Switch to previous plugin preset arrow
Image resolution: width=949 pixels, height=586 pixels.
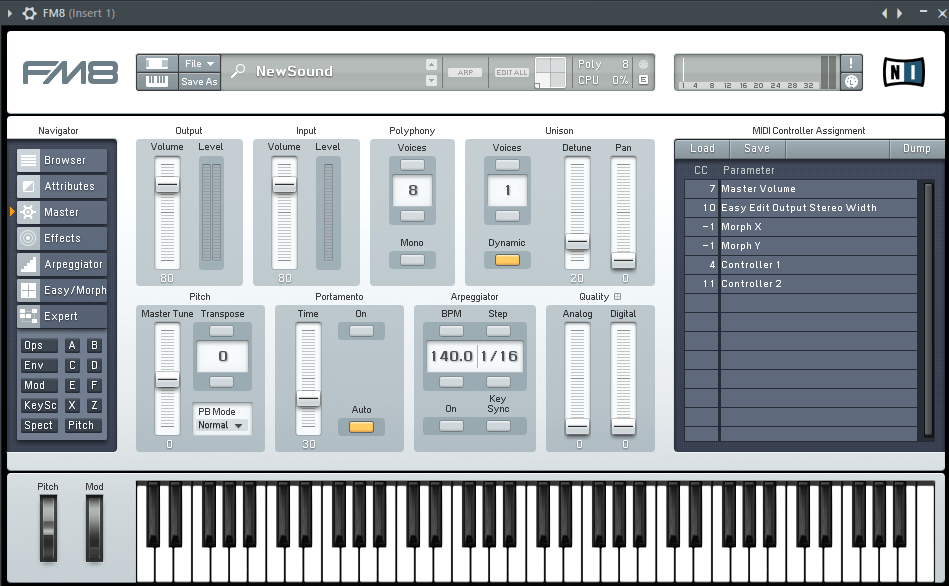click(884, 13)
